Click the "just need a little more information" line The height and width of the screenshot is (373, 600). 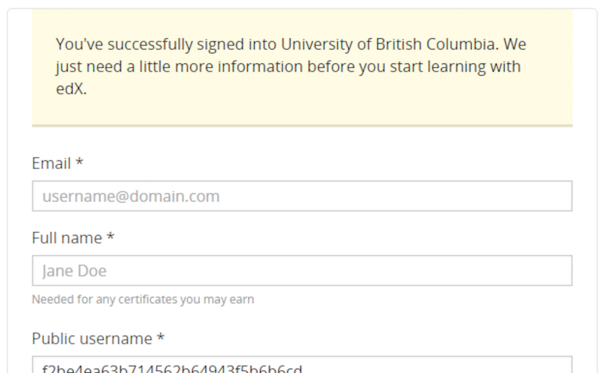coord(179,67)
